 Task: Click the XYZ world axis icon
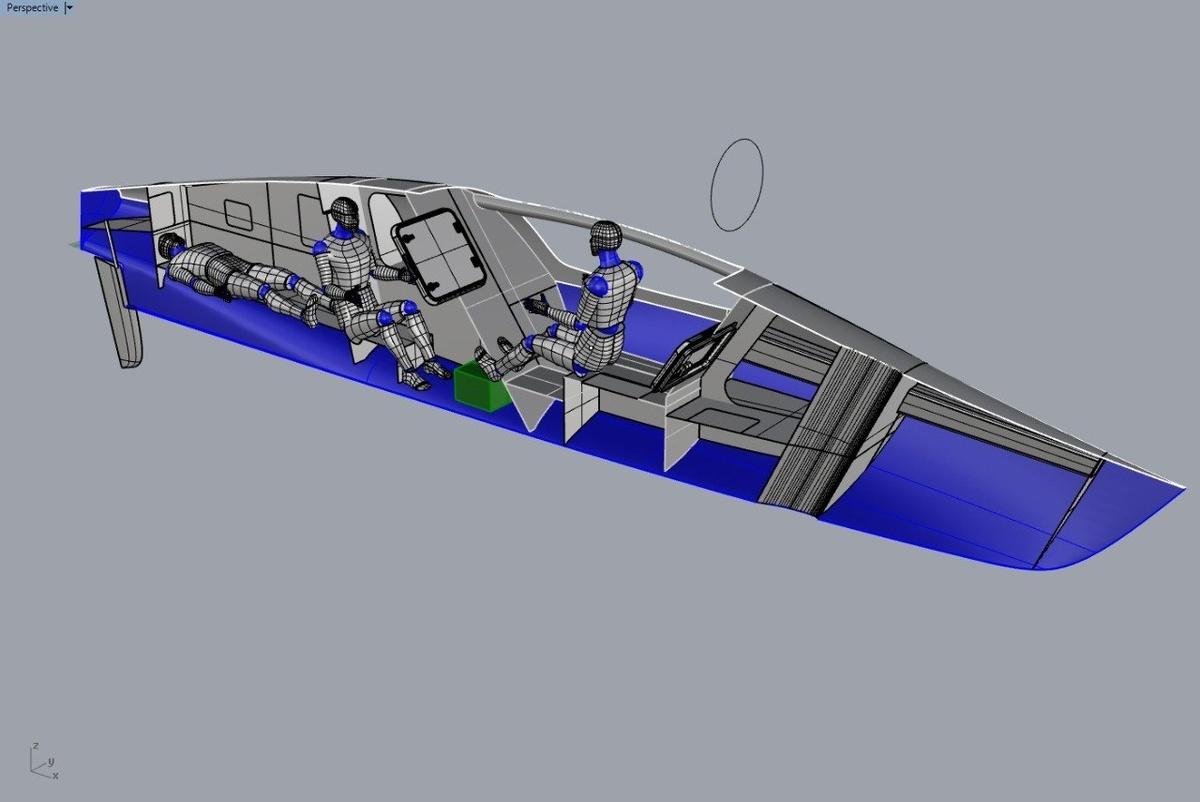click(41, 761)
